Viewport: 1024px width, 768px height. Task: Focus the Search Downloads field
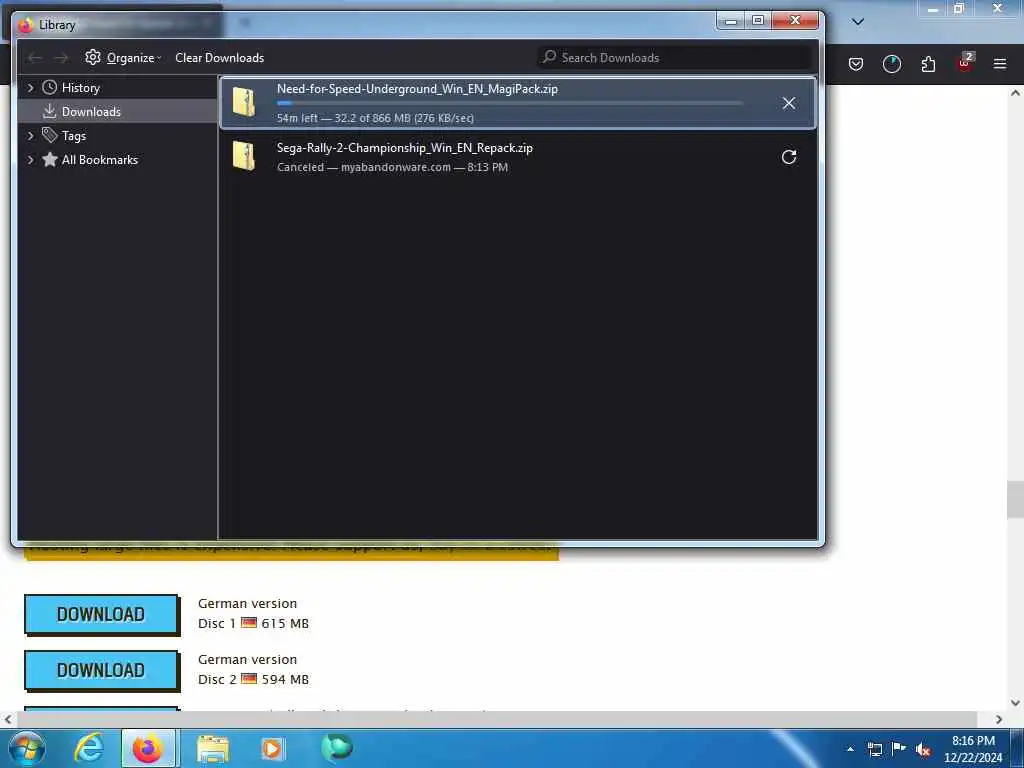[675, 57]
